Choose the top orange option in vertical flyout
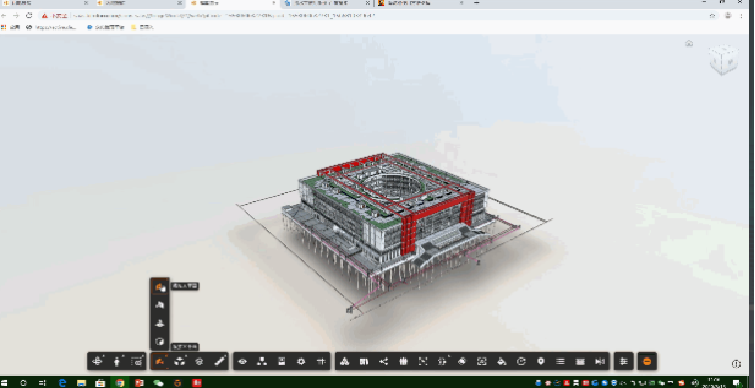Viewport: 755px width, 388px height. 160,287
